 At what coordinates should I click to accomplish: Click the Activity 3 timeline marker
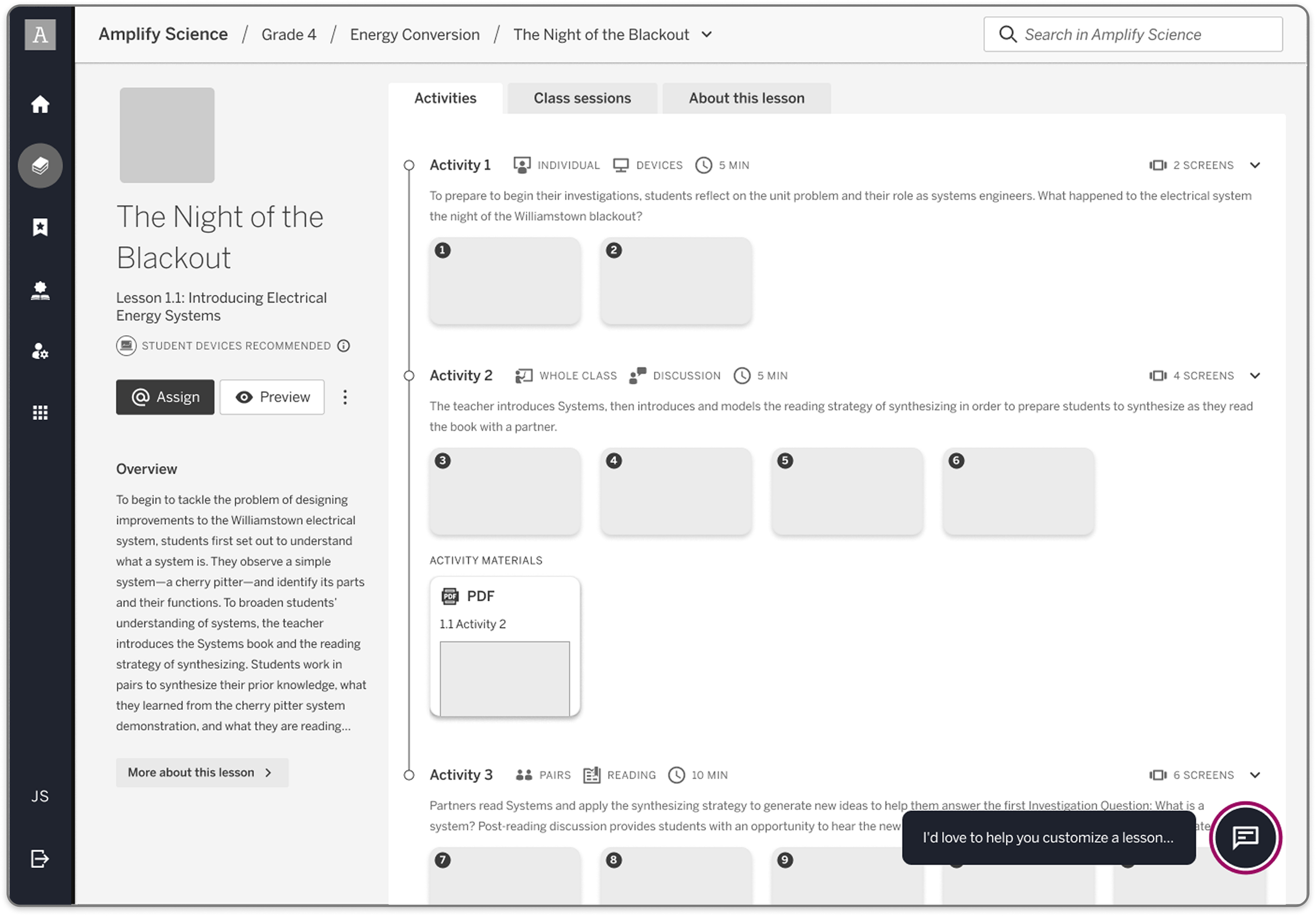408,775
